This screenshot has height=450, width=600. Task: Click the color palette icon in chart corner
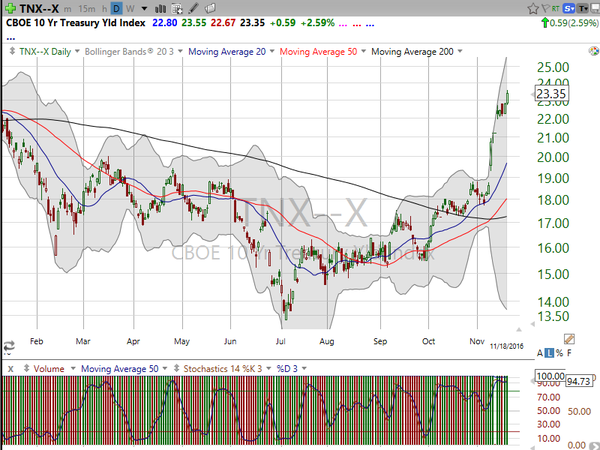coord(593,51)
